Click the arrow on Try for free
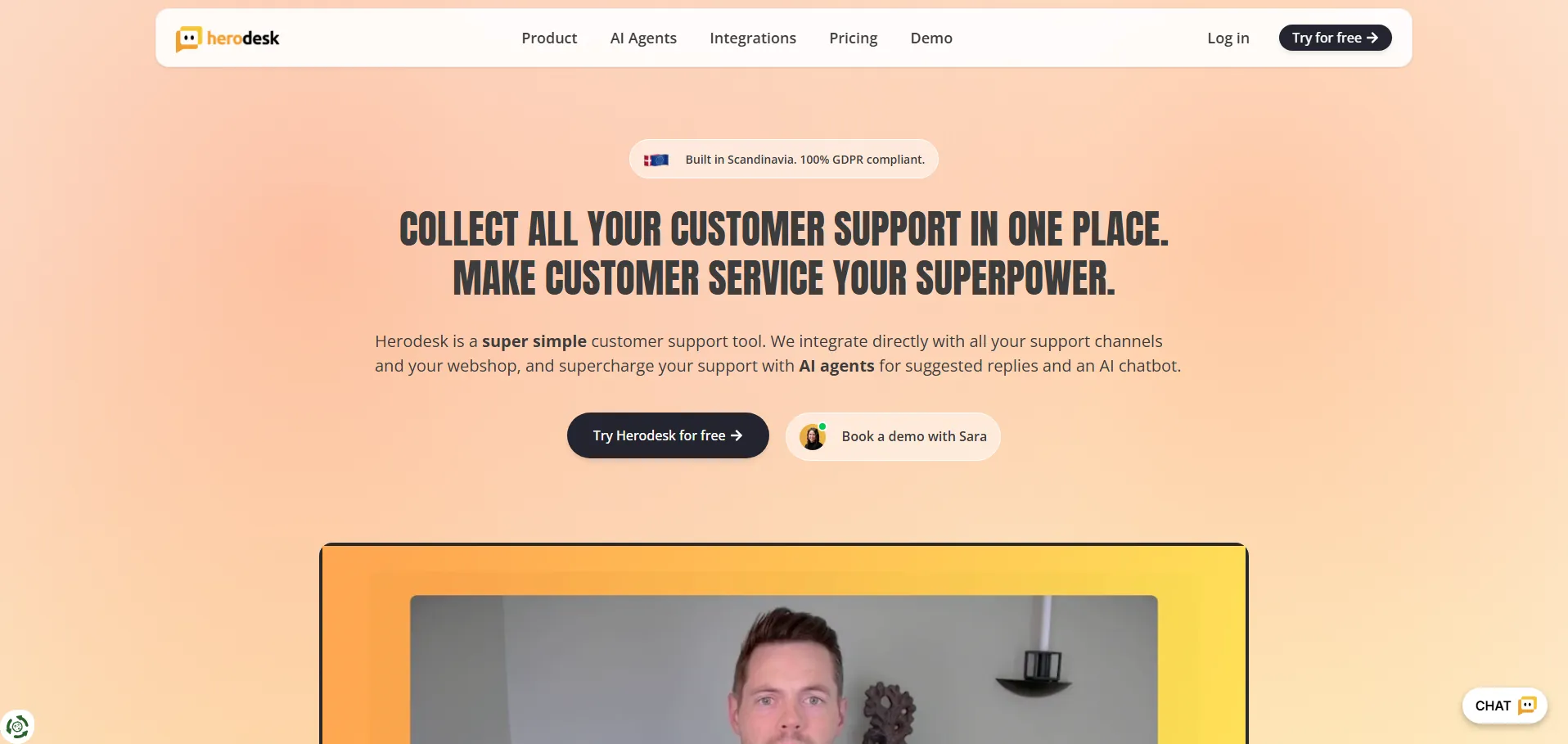 tap(1372, 38)
